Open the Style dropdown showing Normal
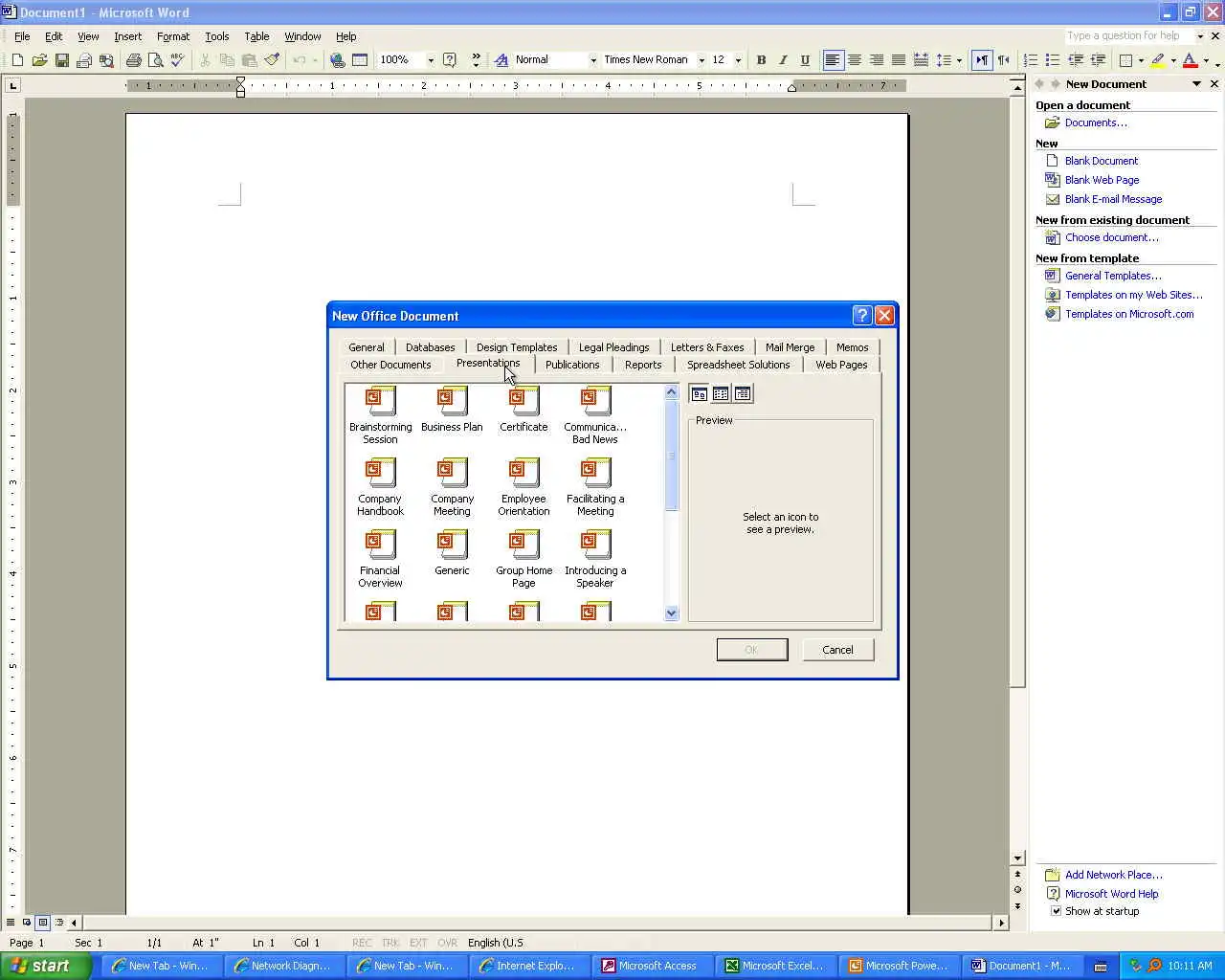The image size is (1225, 980). pyautogui.click(x=593, y=60)
